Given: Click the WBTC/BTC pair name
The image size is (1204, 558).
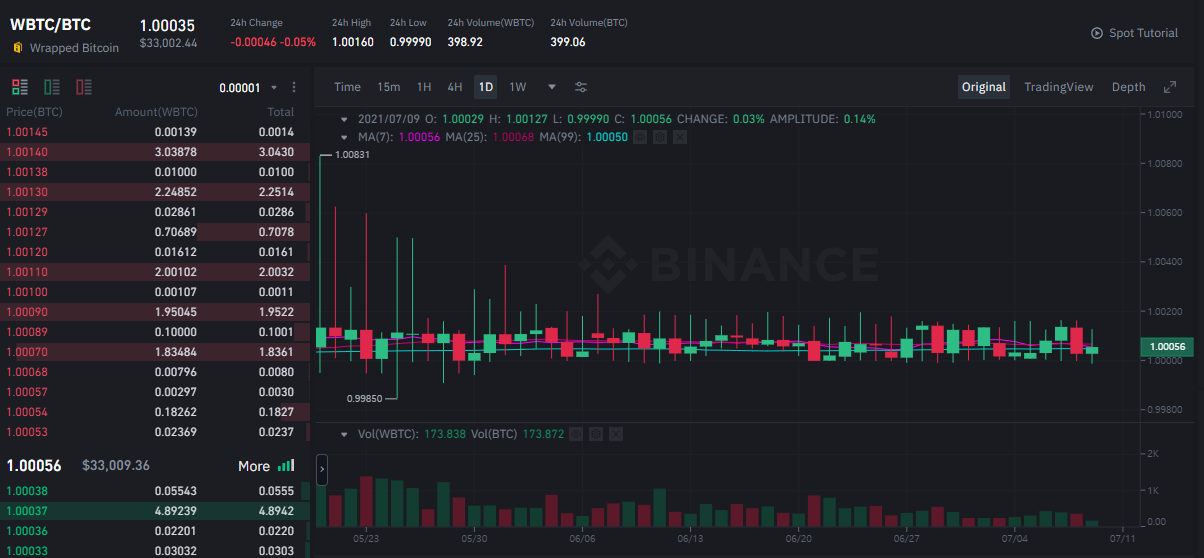Looking at the screenshot, I should (50, 25).
